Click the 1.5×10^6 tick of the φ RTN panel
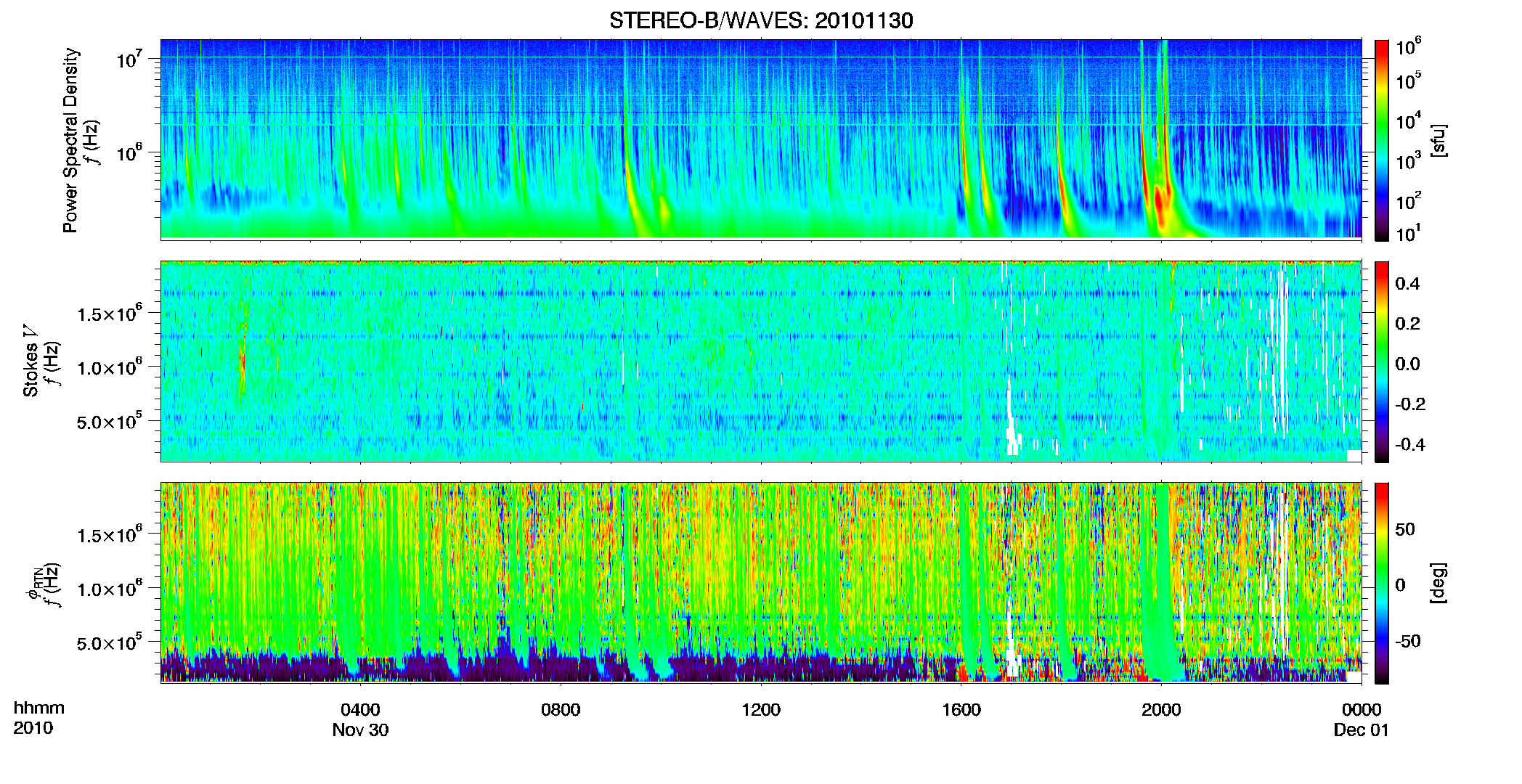The image size is (1522, 784). coord(110,535)
